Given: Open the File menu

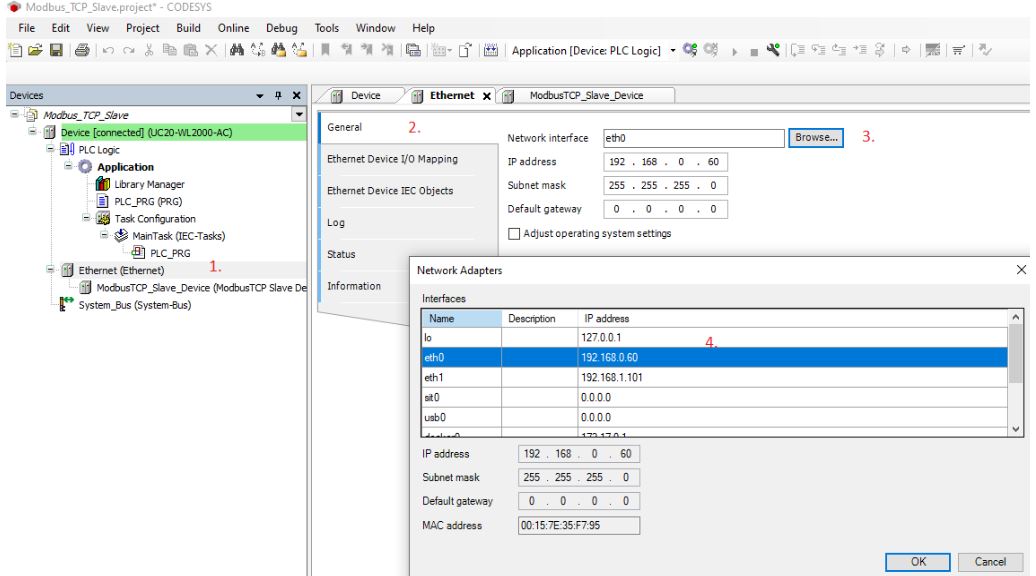Looking at the screenshot, I should click(26, 28).
